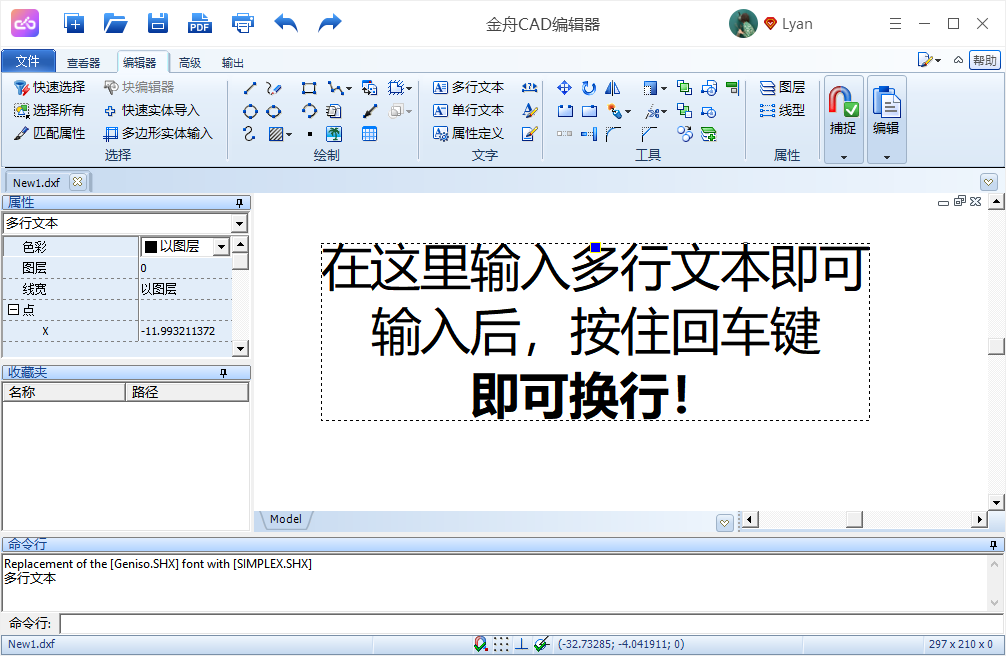Expand the hatch tool dropdown arrow
Viewport: 1006px width, 656px height.
click(x=289, y=134)
